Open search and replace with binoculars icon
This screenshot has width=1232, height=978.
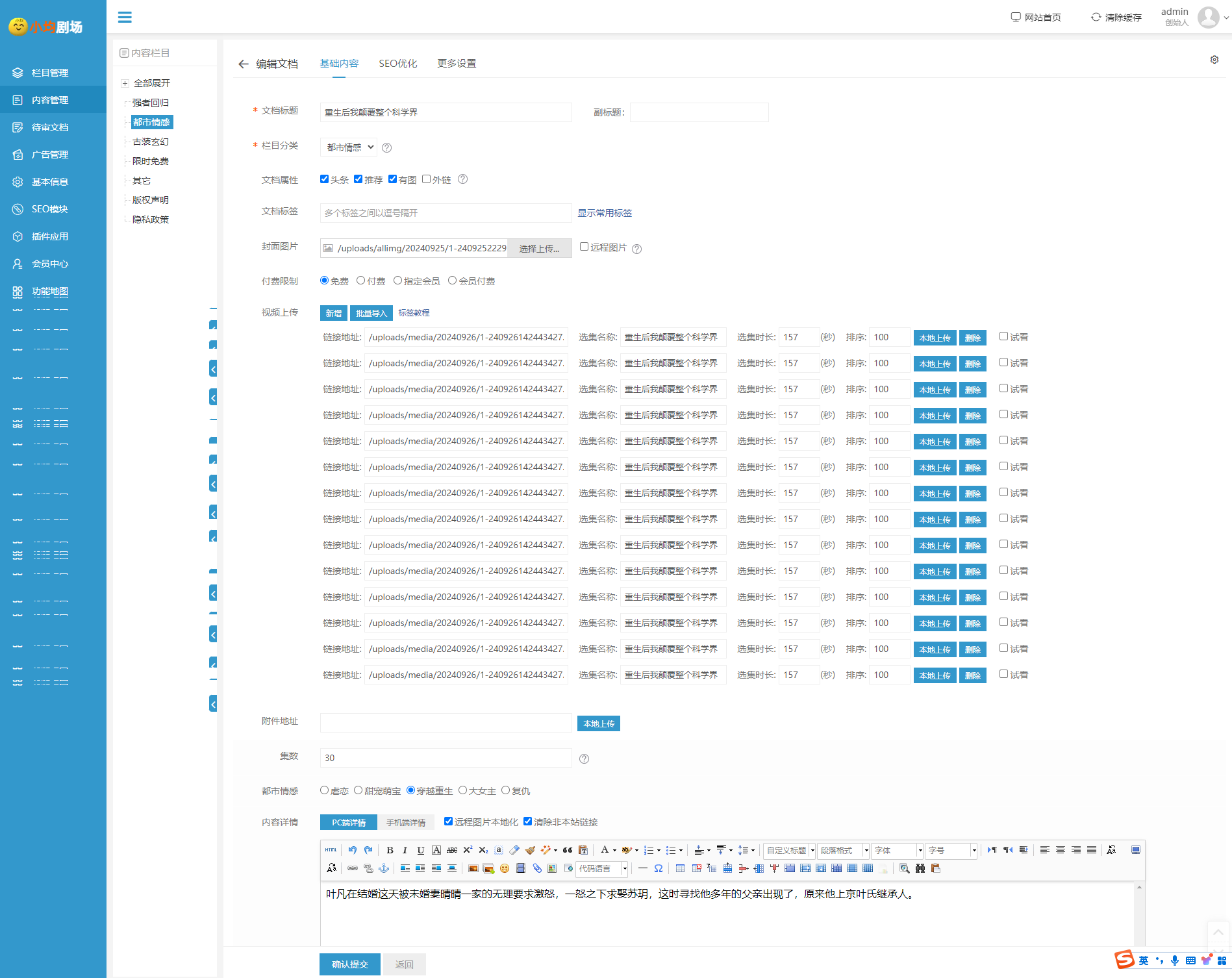coord(920,868)
